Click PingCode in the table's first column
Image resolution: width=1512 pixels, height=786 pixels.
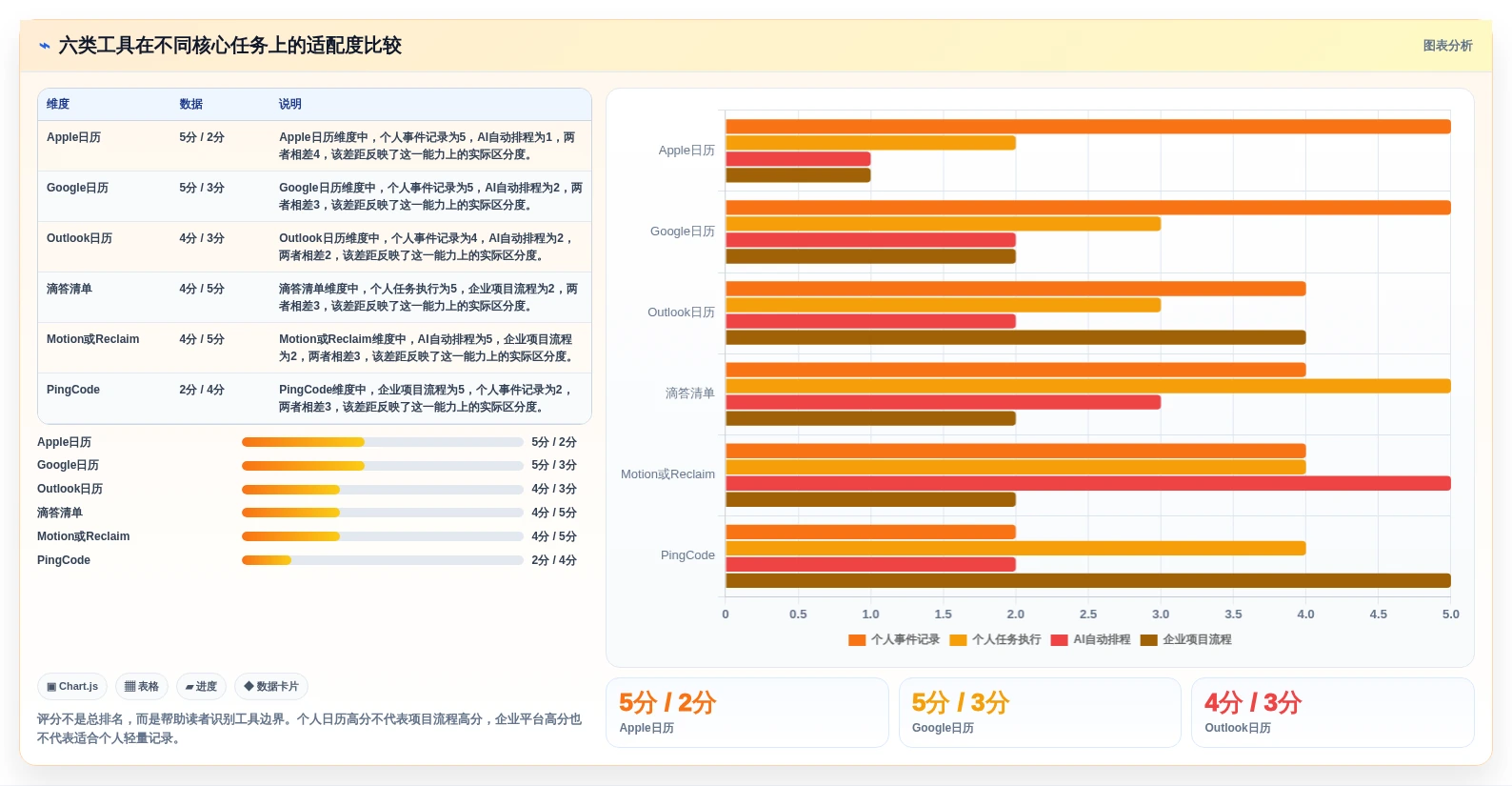[x=73, y=390]
